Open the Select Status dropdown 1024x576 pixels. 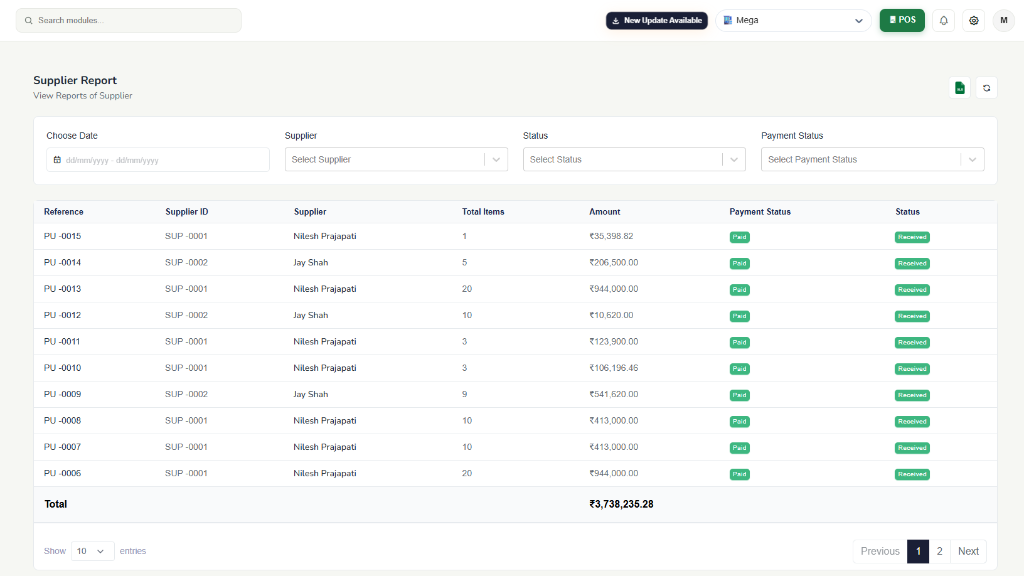pyautogui.click(x=634, y=159)
